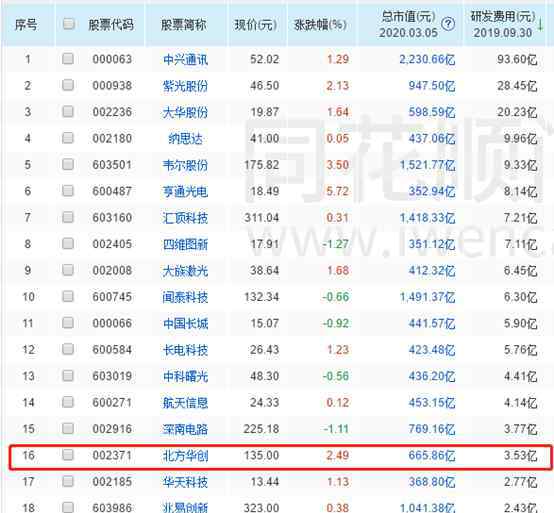This screenshot has width=554, height=513.
Task: Click market cap 769.16亿 link
Action: click(x=432, y=429)
